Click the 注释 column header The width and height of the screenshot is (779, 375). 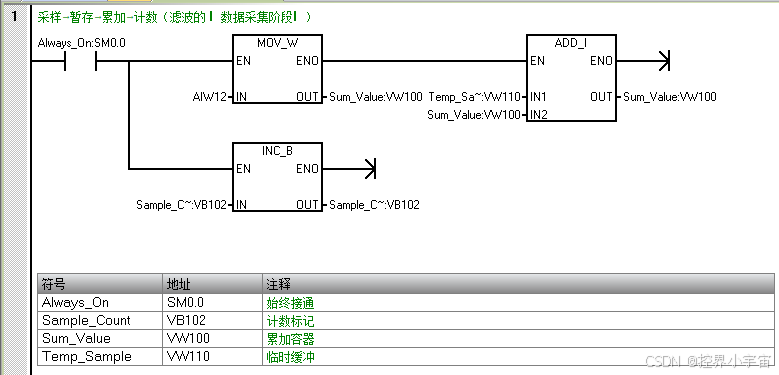tap(519, 284)
